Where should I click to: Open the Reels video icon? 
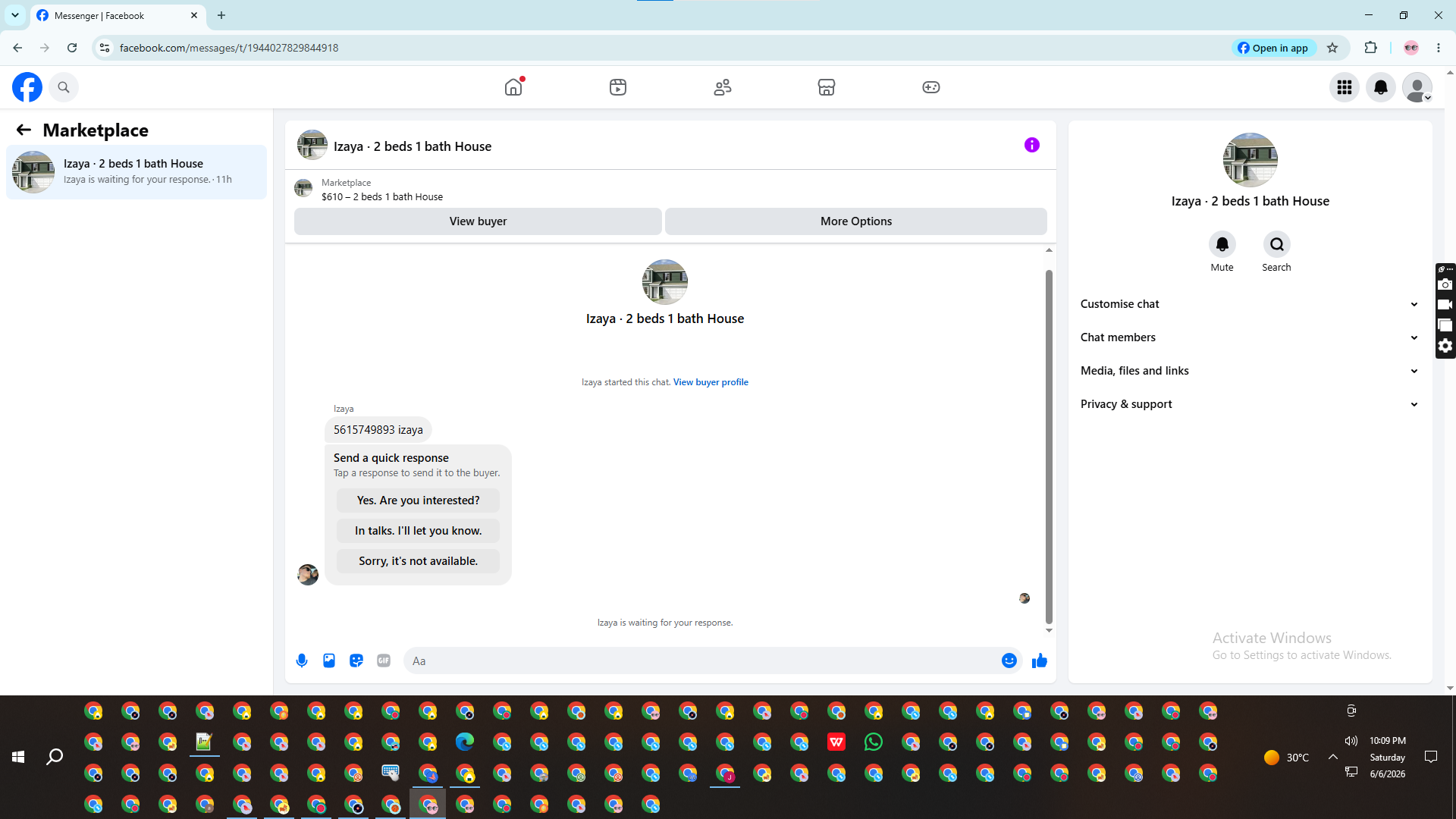[618, 87]
